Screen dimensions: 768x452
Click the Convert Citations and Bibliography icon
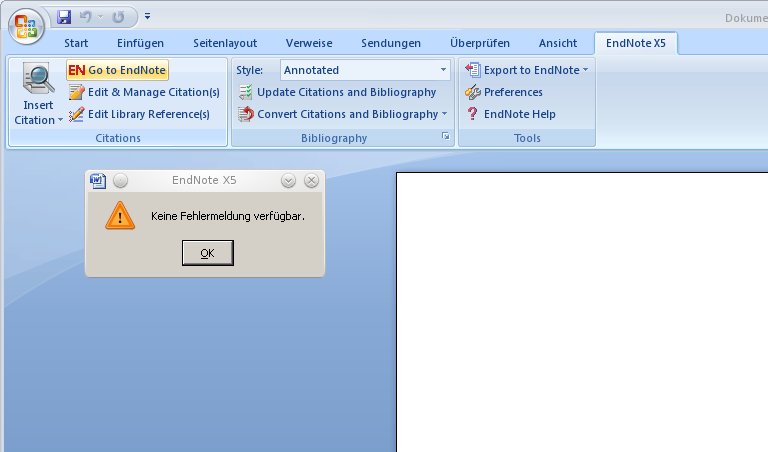pyautogui.click(x=245, y=114)
